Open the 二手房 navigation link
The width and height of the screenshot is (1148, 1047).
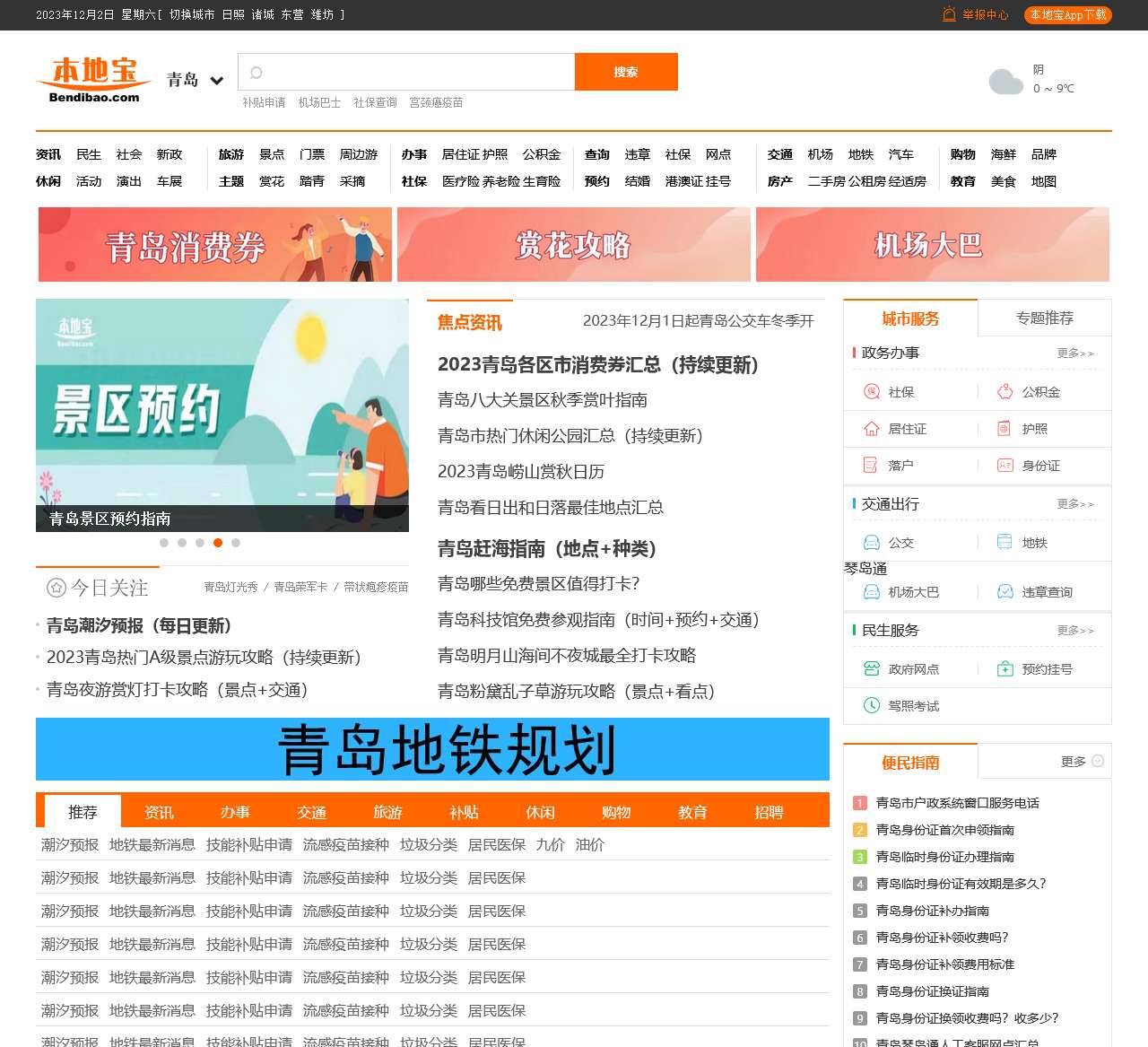click(x=827, y=181)
